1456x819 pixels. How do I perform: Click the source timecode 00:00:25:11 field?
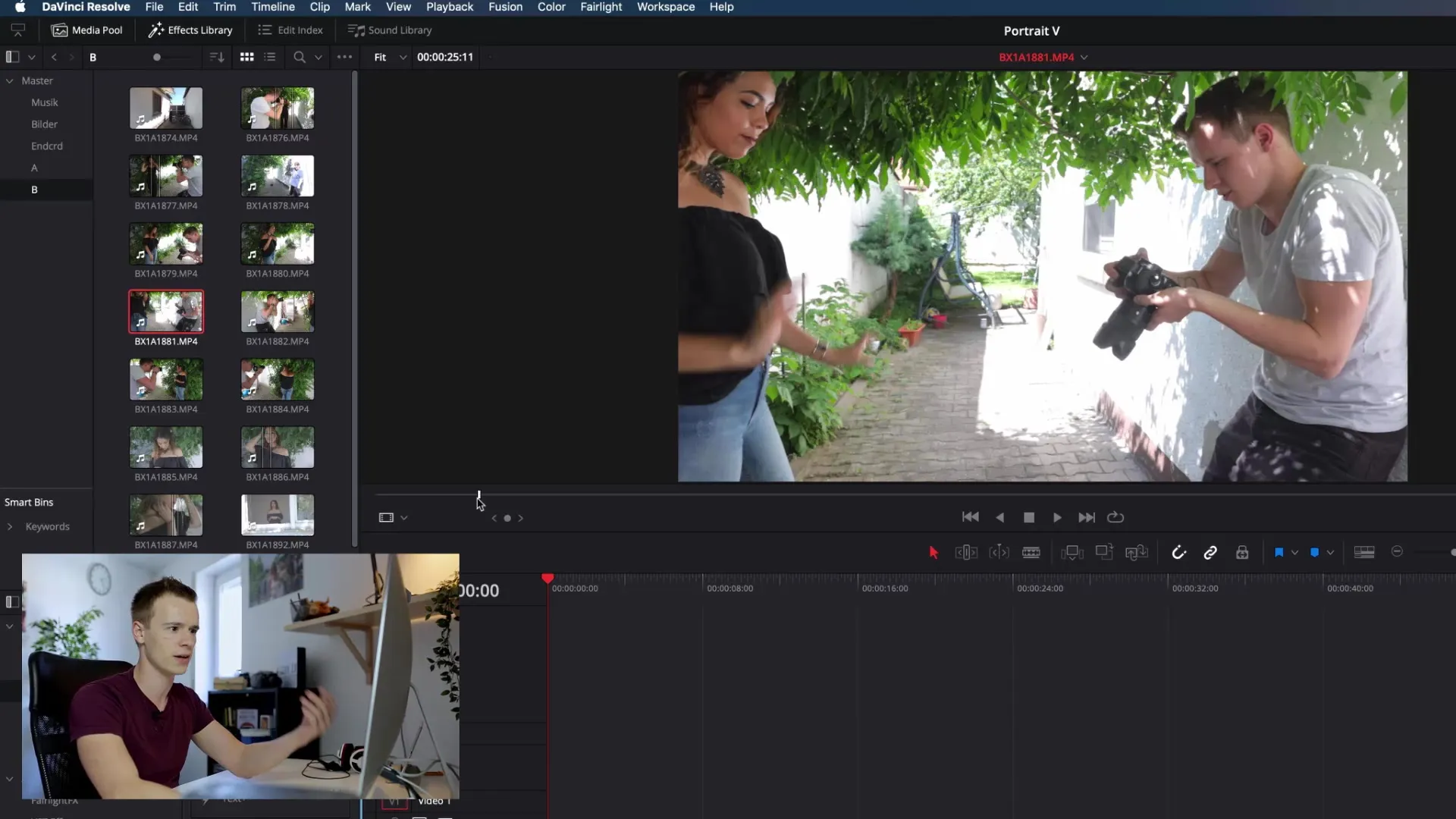click(445, 57)
